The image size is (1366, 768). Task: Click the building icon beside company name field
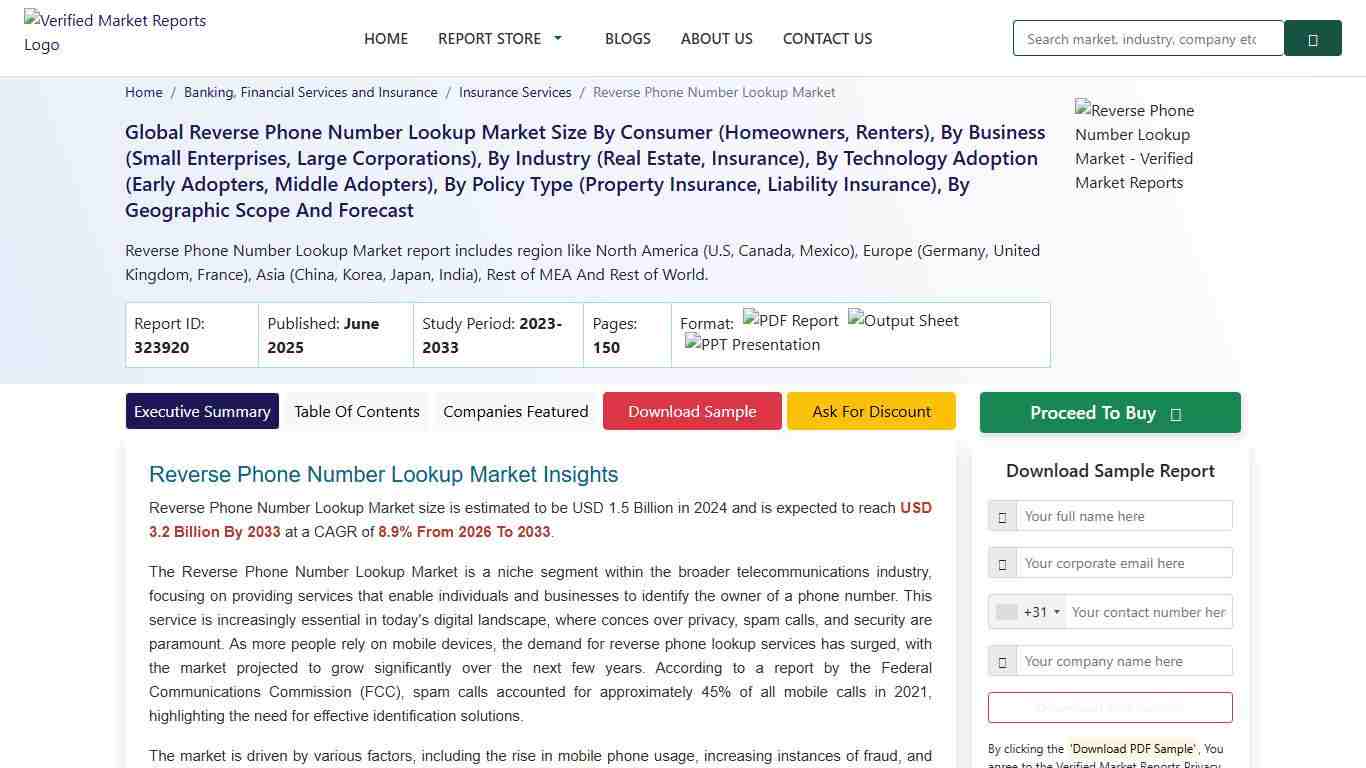[x=1002, y=661]
